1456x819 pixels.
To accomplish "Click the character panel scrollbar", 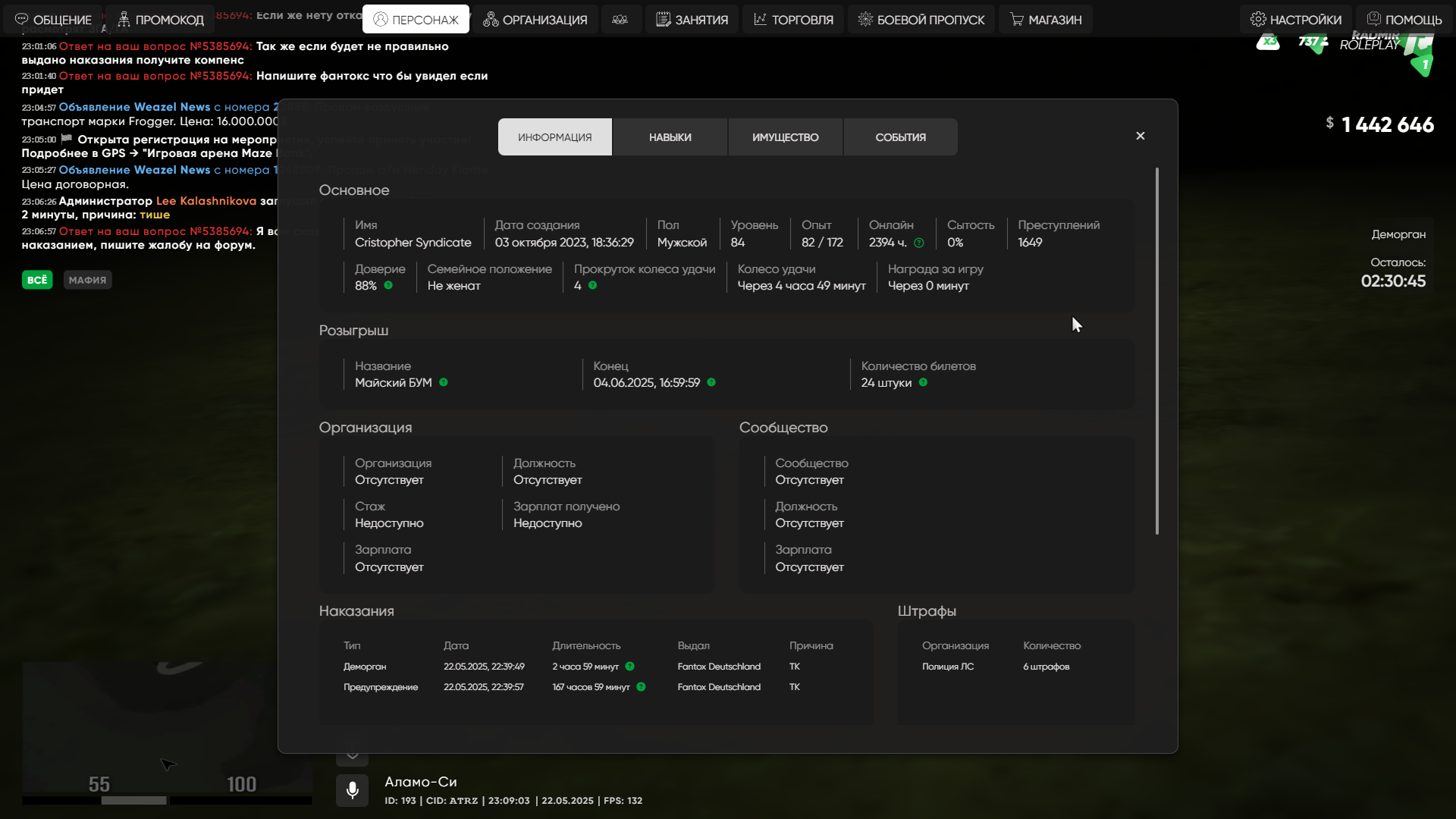I will coord(1157,351).
